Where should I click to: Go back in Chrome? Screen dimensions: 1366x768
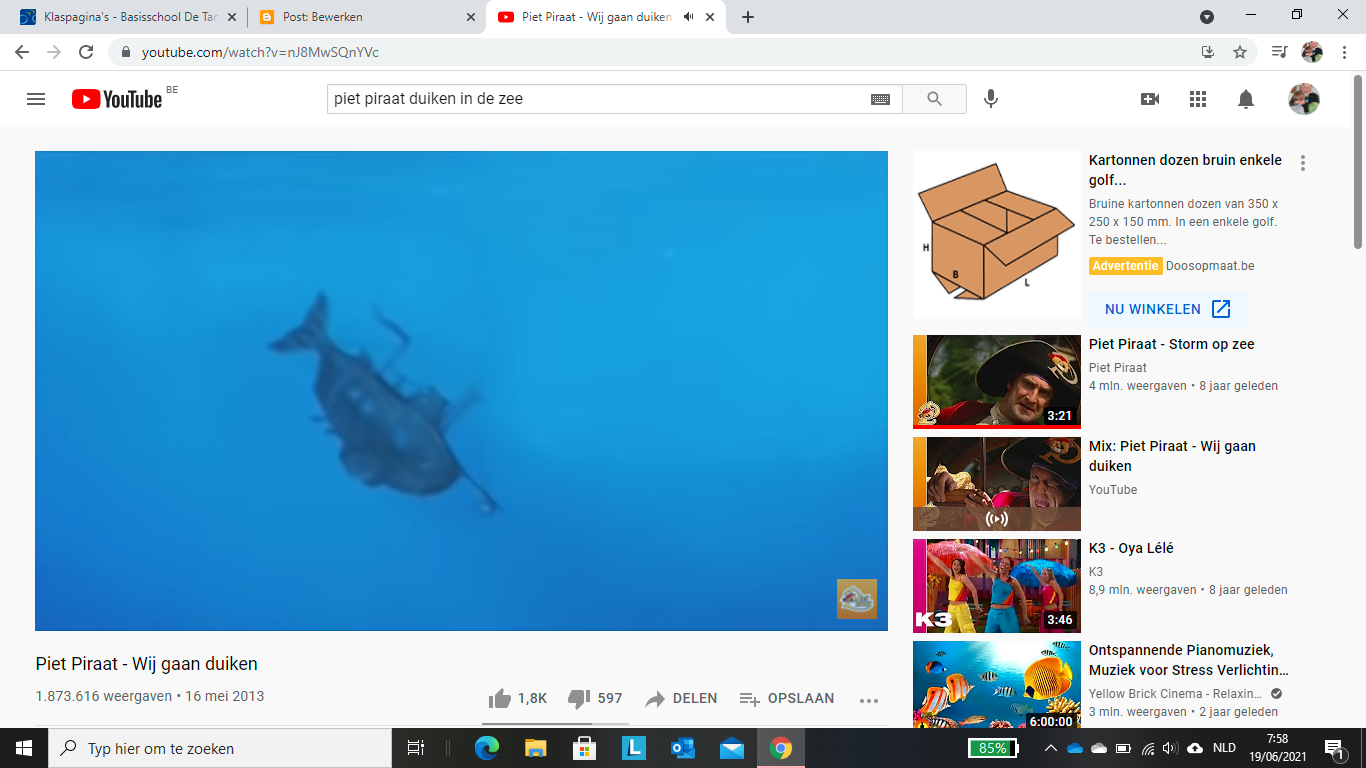[x=22, y=52]
